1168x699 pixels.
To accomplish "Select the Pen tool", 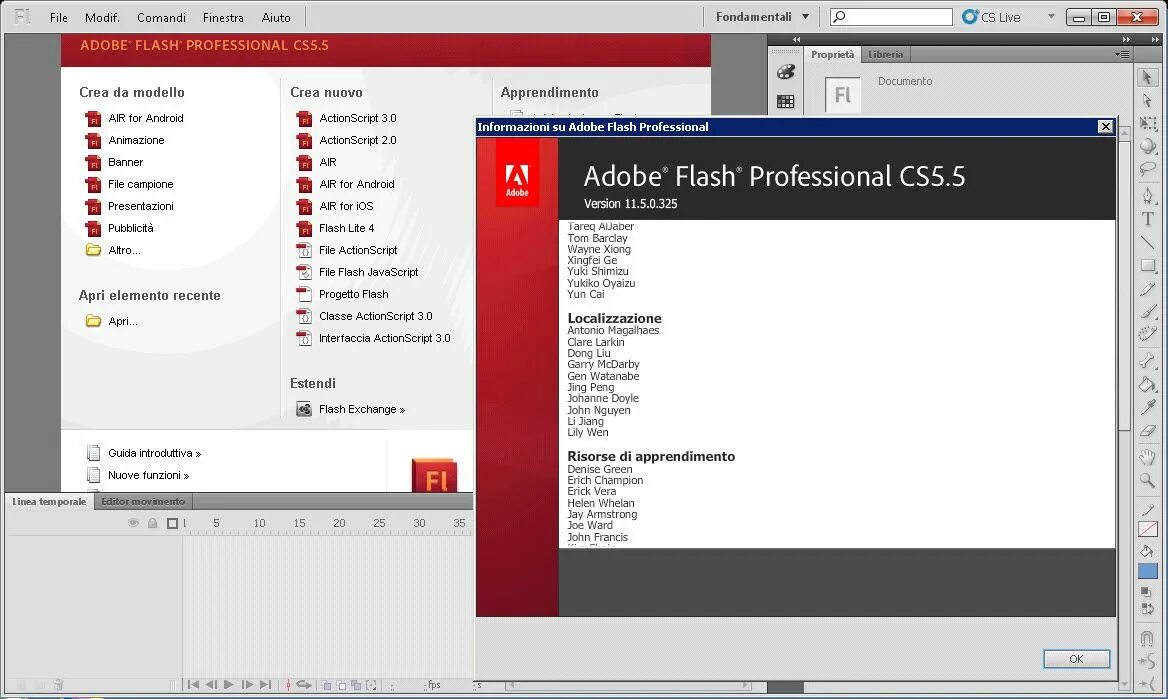I will (1148, 196).
